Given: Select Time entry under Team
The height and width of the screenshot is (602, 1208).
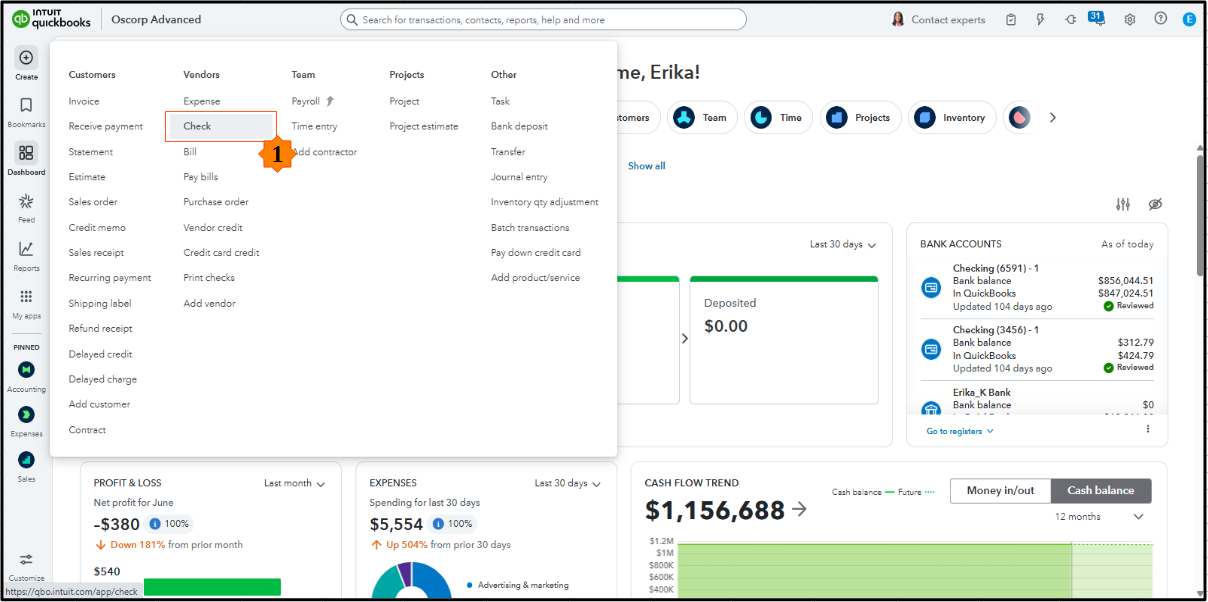Looking at the screenshot, I should 314,126.
